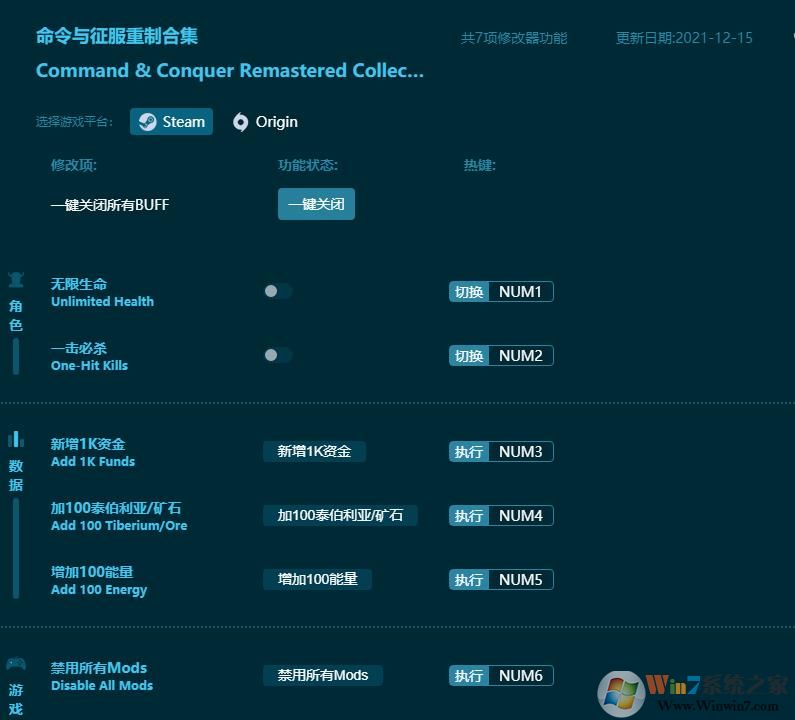Click the 执行 label beside NUM5
This screenshot has width=795, height=720.
click(469, 580)
